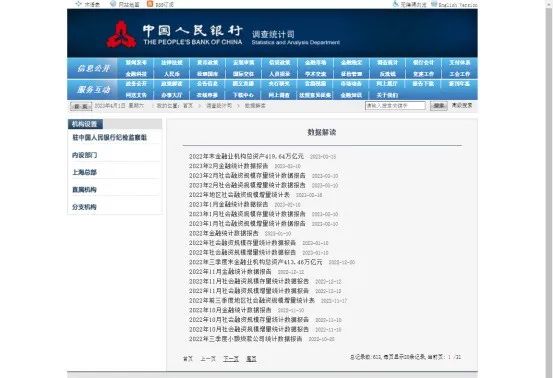Viewport: 553px width, 378px height.
Task: Open the 央行研究 navigation item
Action: point(279,84)
